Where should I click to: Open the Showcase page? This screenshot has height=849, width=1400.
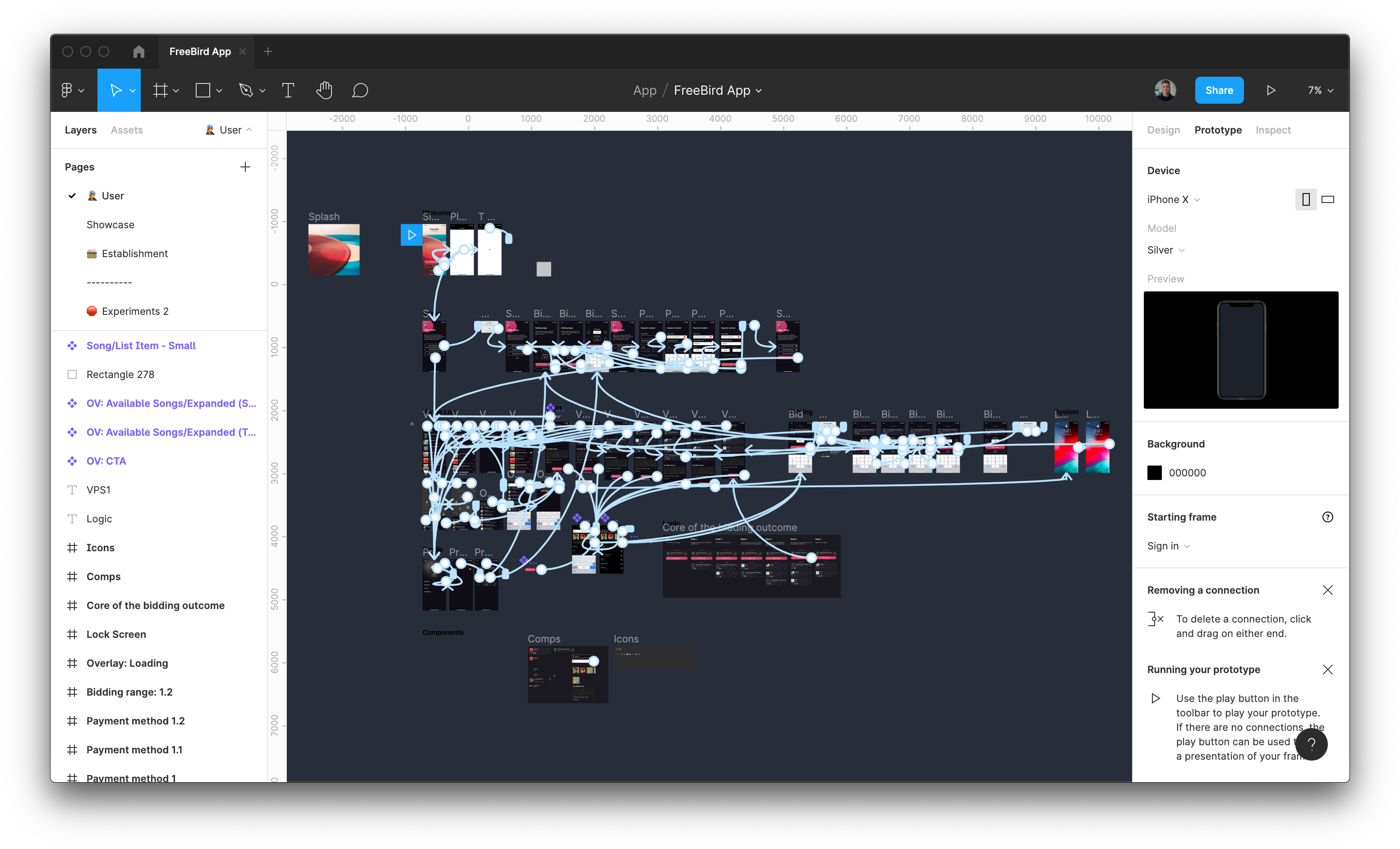(x=110, y=225)
